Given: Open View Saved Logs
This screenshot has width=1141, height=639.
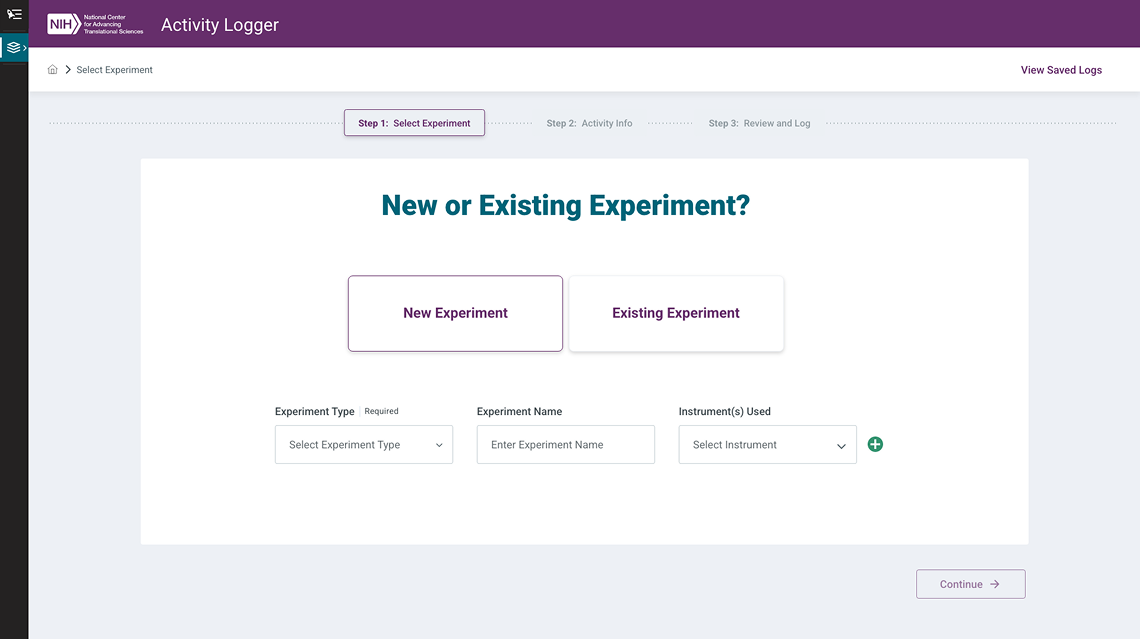Looking at the screenshot, I should pos(1061,69).
